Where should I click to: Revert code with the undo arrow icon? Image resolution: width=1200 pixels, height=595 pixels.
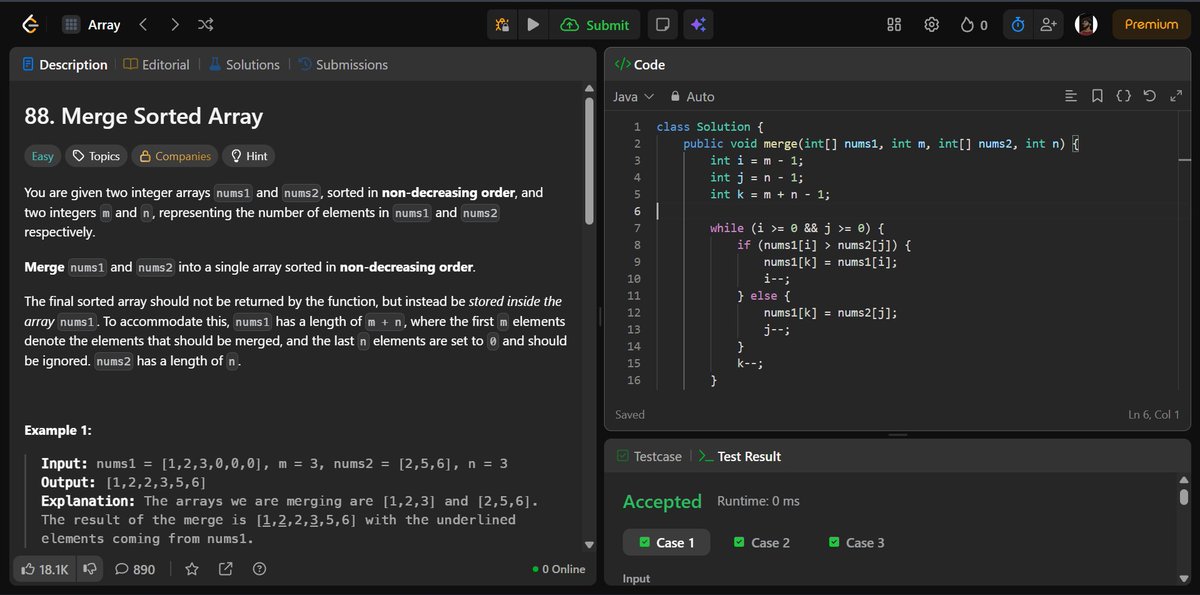[x=1149, y=96]
